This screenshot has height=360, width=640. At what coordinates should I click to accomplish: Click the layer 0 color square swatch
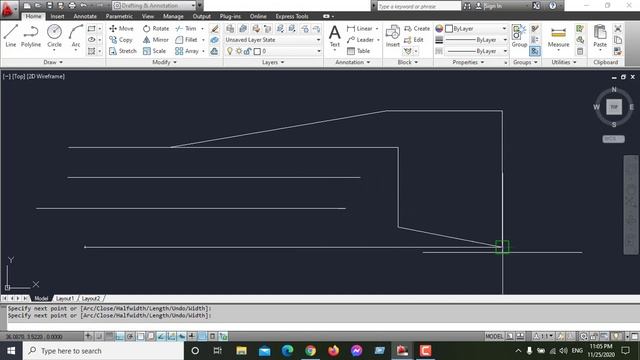coord(257,51)
